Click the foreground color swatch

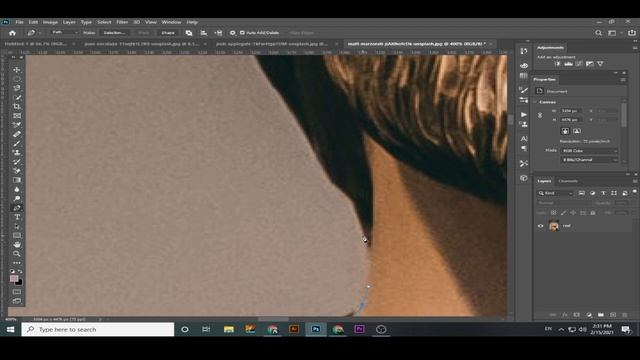click(14, 278)
